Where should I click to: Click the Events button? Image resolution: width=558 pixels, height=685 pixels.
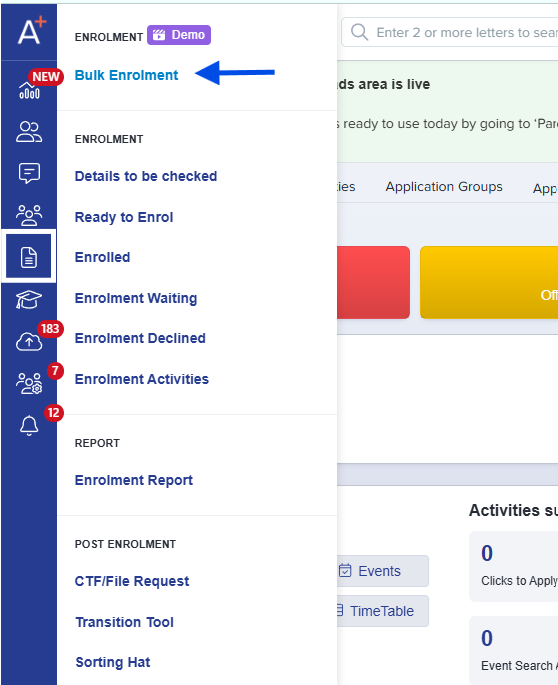[x=383, y=571]
